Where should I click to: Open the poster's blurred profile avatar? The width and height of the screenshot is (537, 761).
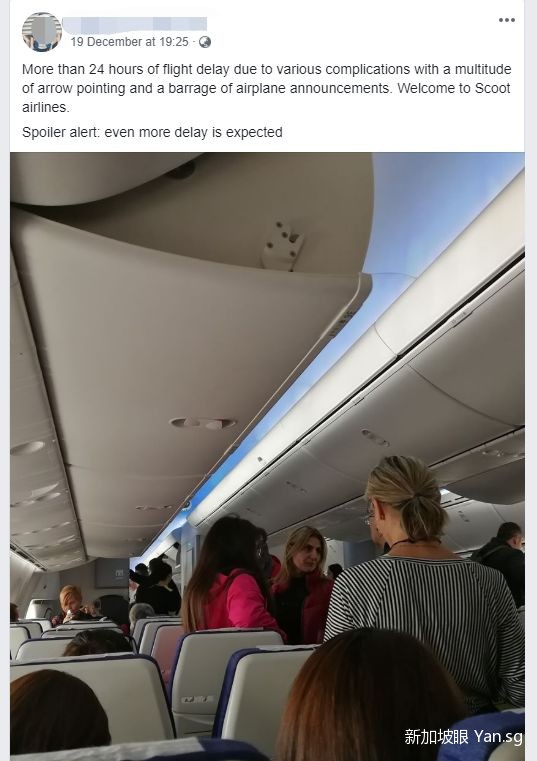(42, 32)
